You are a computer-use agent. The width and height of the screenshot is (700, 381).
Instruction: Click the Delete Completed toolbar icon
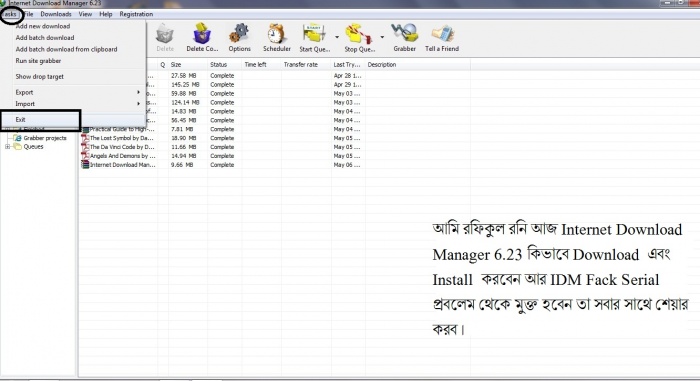pyautogui.click(x=202, y=34)
